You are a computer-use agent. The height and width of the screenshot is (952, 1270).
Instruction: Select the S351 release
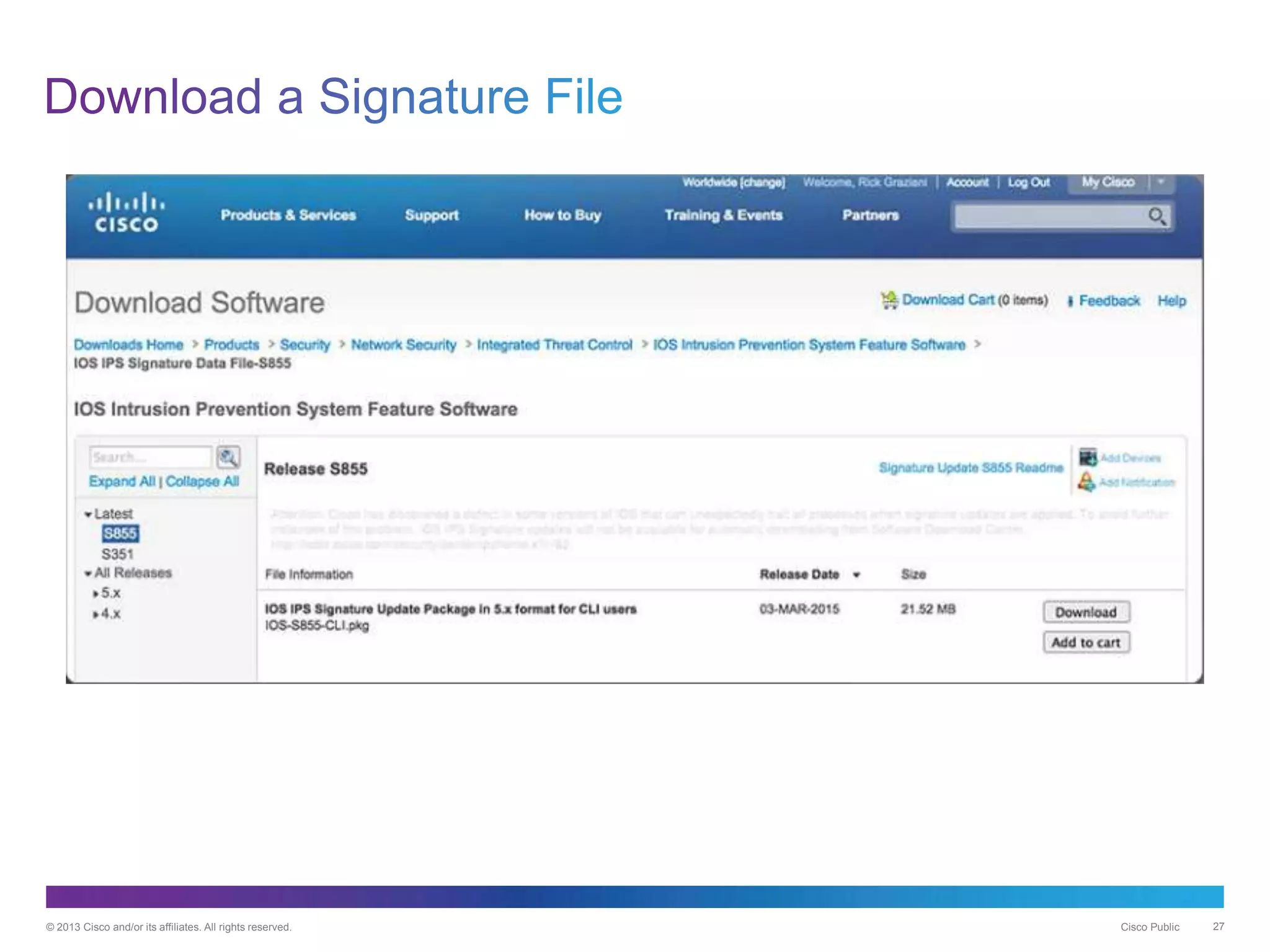(x=117, y=554)
